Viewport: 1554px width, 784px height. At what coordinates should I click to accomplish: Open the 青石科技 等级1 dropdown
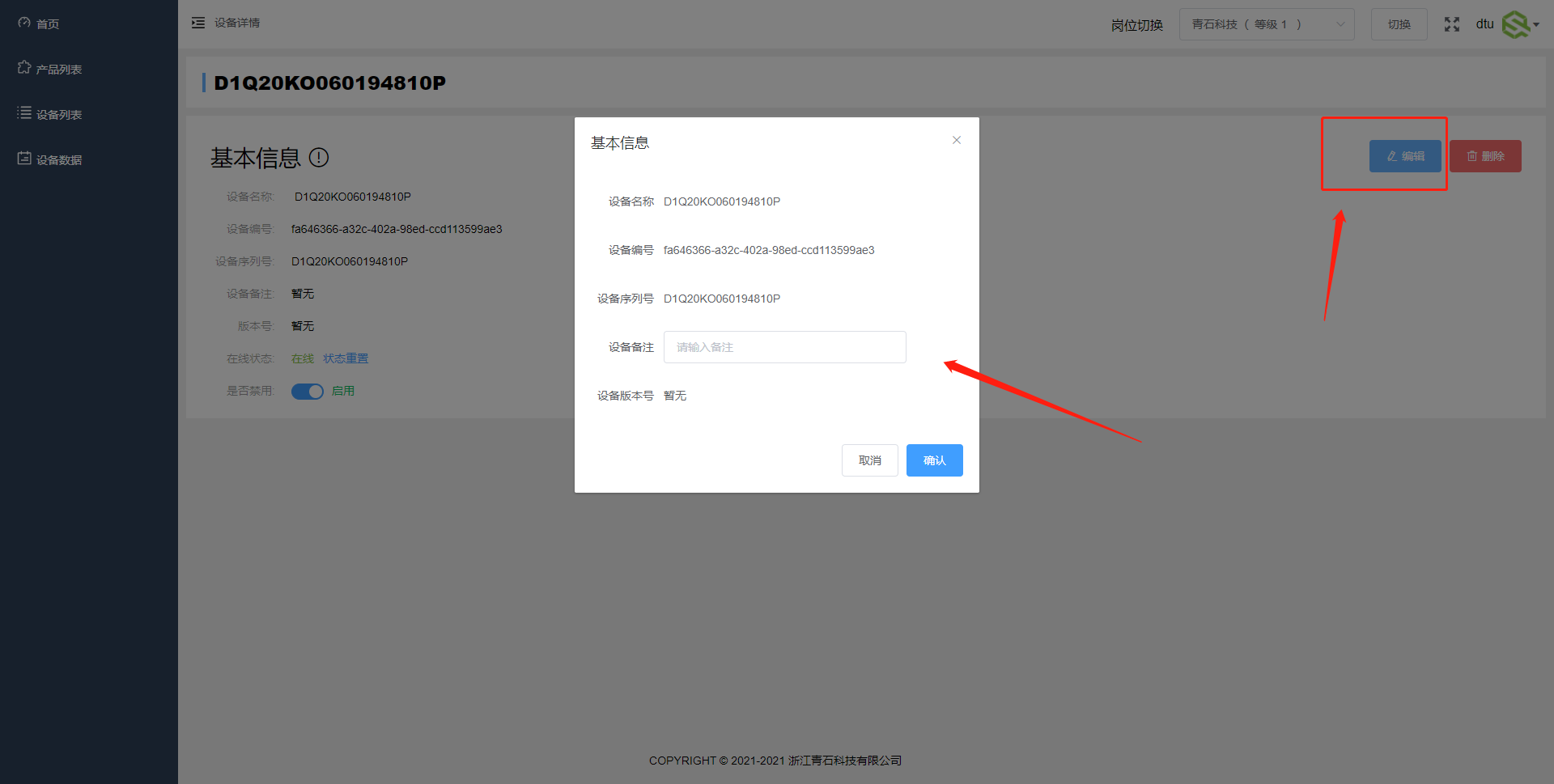[1267, 24]
